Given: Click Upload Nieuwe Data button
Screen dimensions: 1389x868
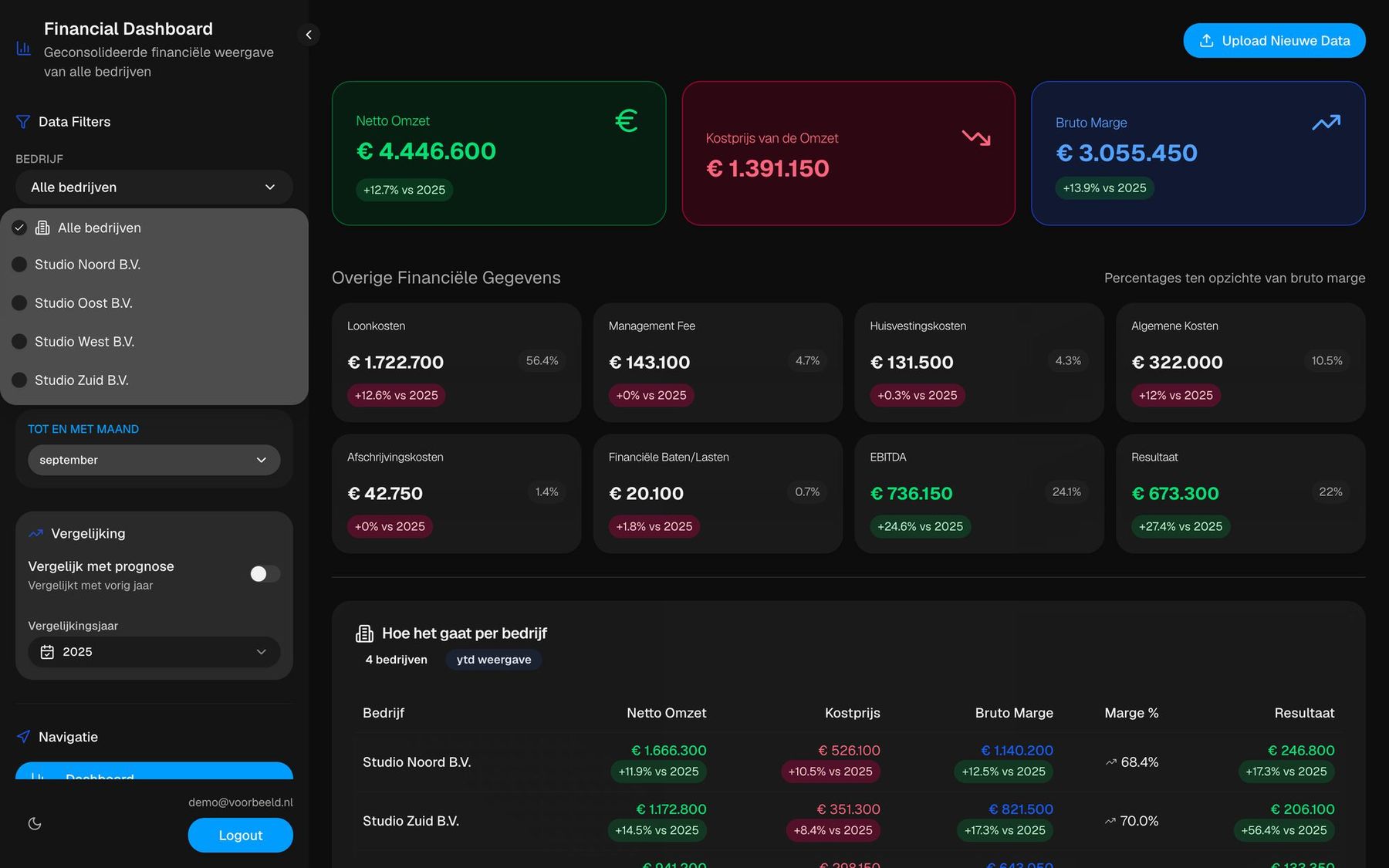Looking at the screenshot, I should (x=1274, y=41).
